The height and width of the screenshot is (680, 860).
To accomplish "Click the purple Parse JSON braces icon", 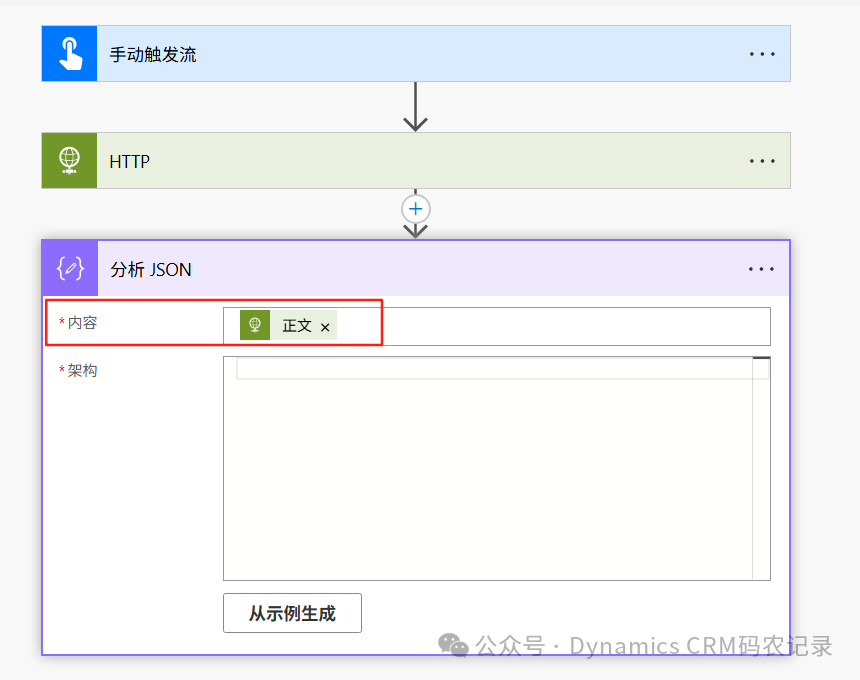I will [68, 268].
